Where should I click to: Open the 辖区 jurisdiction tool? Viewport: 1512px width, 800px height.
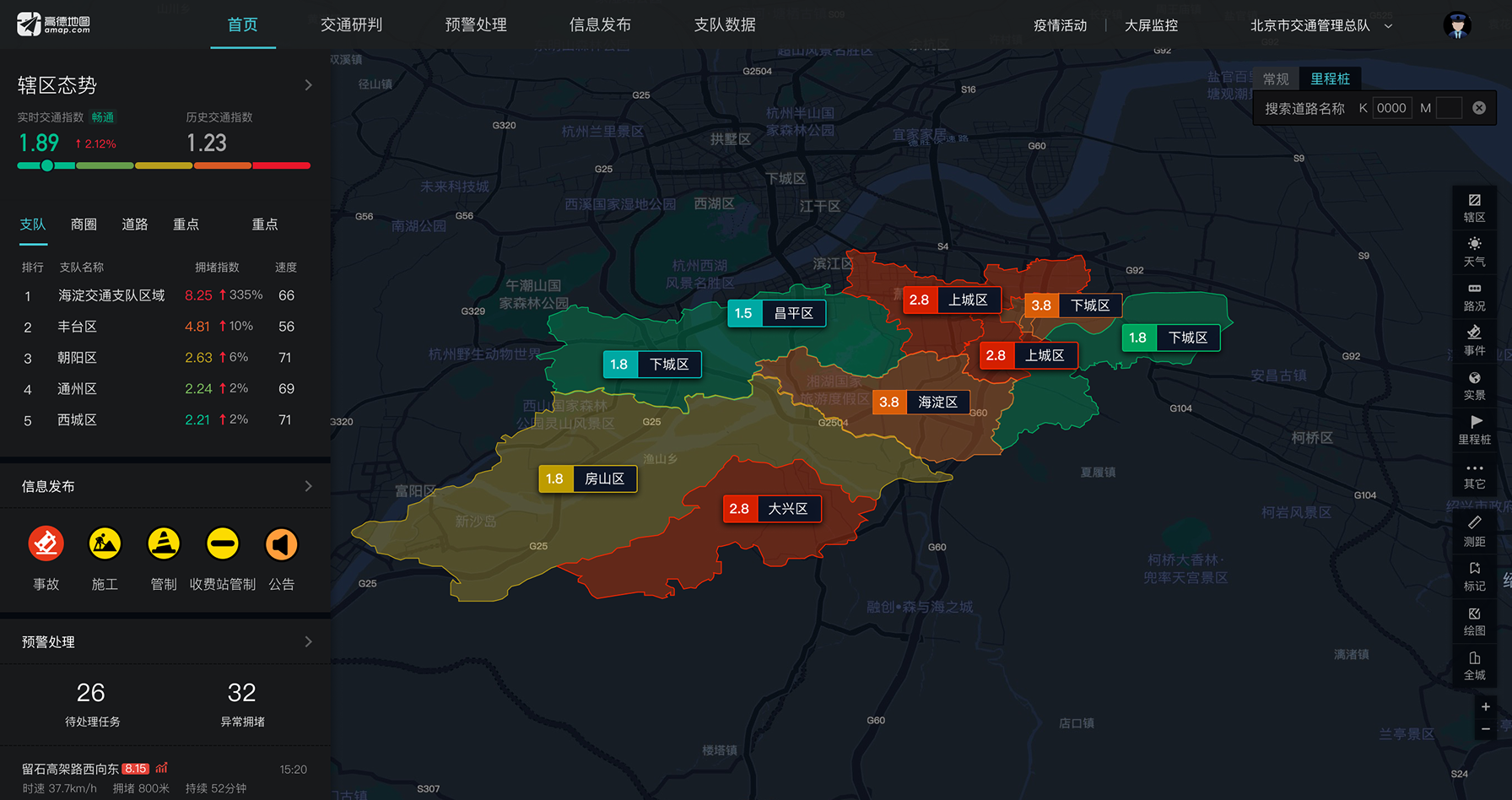point(1474,208)
